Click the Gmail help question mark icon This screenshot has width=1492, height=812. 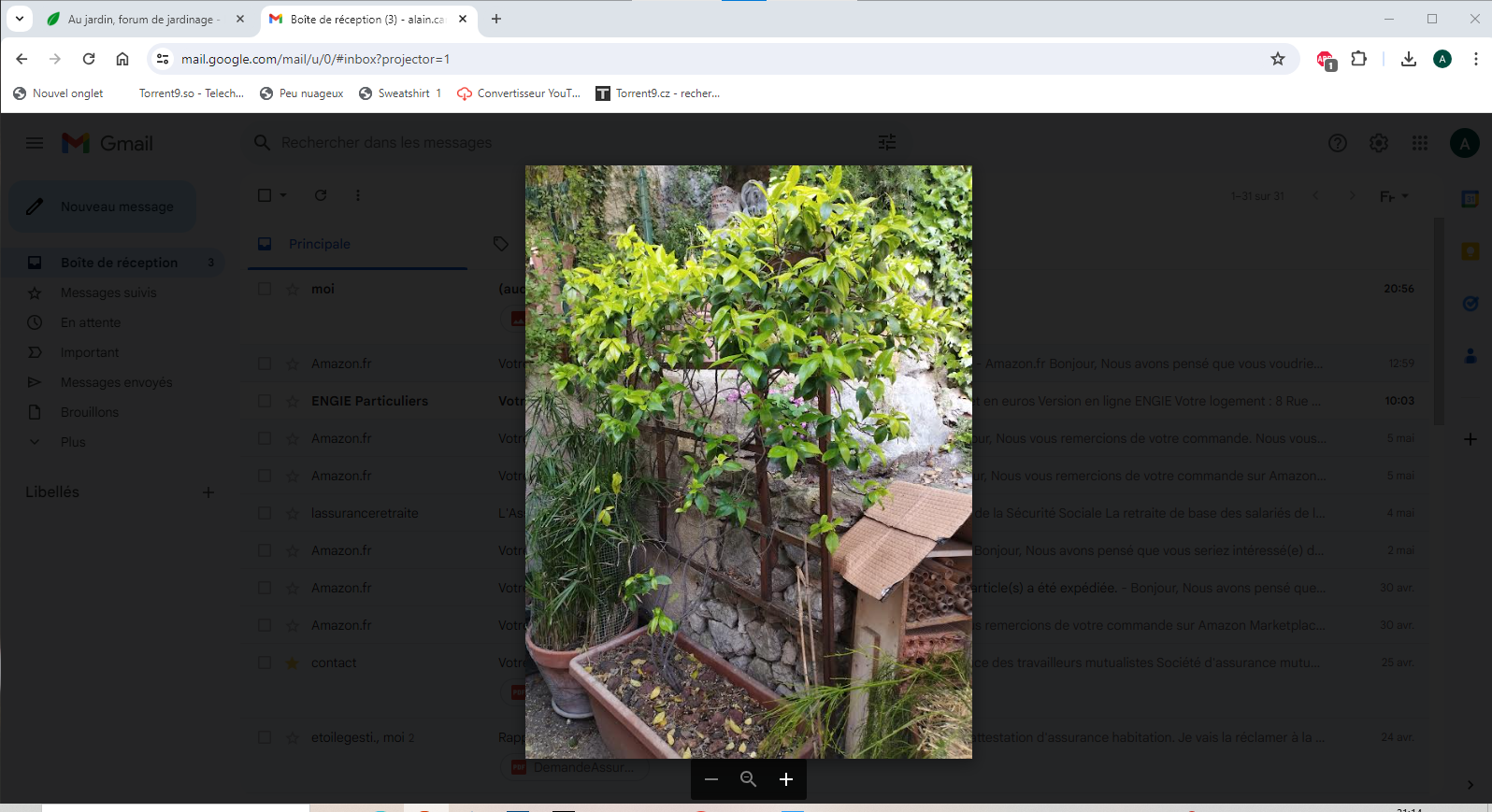[1337, 143]
